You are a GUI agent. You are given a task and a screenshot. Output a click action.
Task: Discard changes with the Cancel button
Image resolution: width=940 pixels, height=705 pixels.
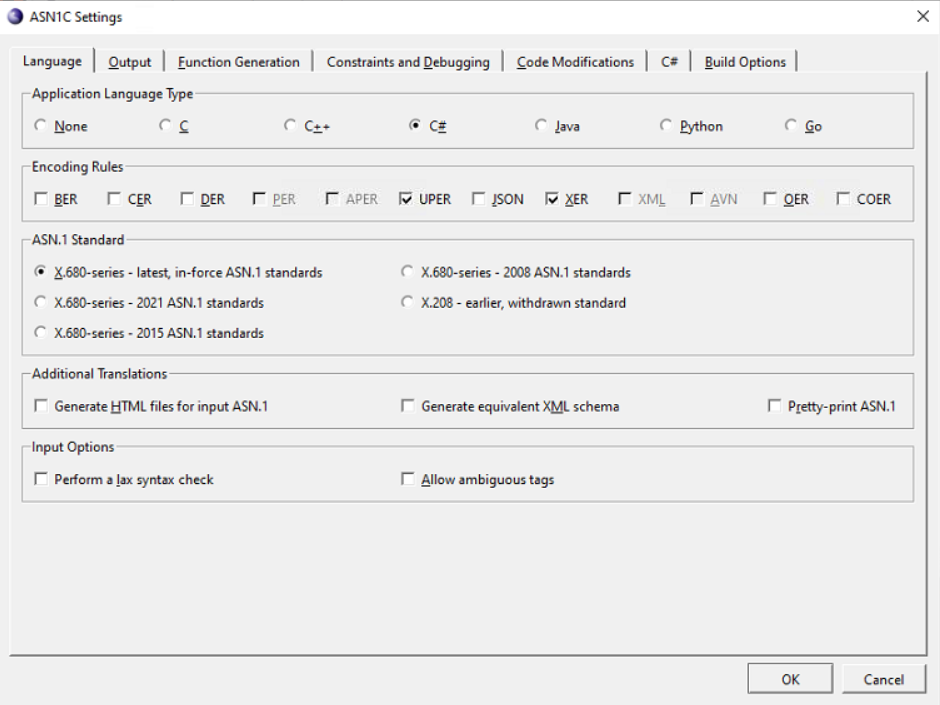884,679
